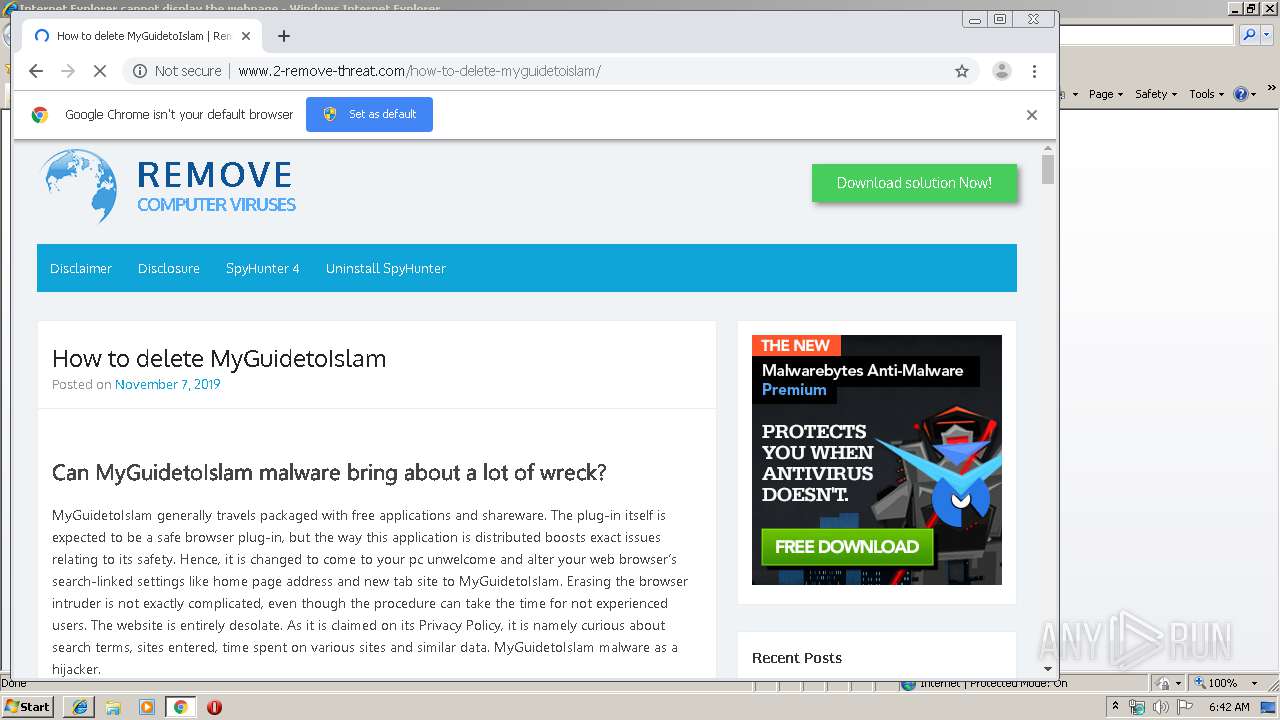Open the November 7, 2019 post date link

point(167,384)
